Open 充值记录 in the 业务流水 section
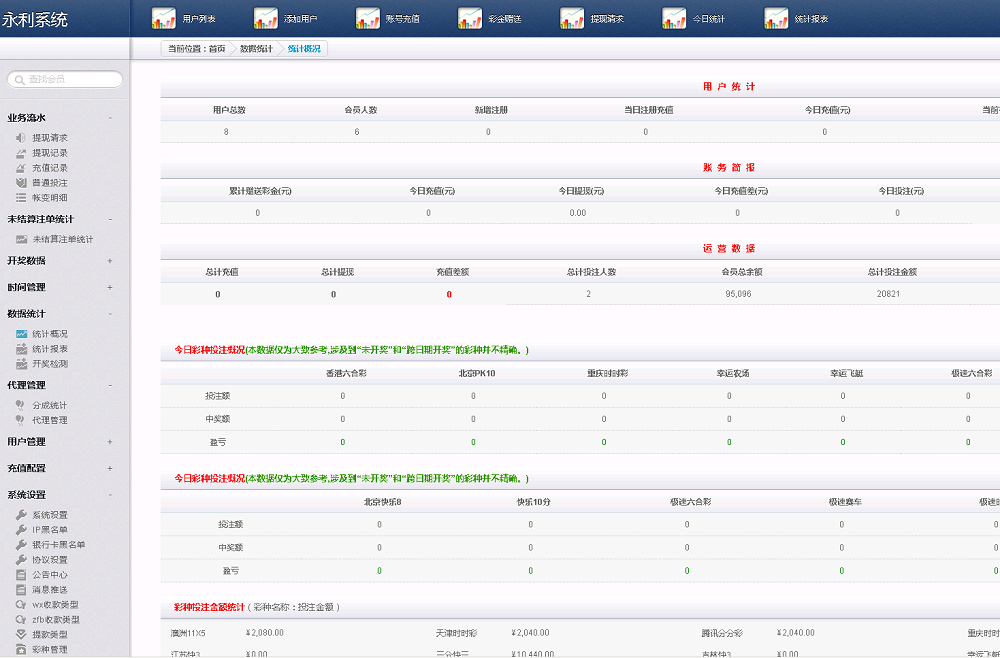This screenshot has height=658, width=1000. point(49,169)
